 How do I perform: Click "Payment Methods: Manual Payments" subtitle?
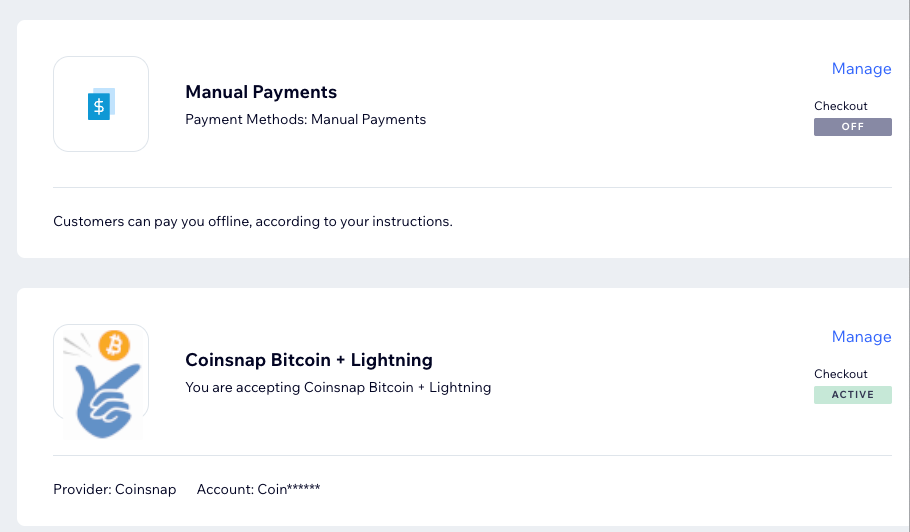[305, 120]
